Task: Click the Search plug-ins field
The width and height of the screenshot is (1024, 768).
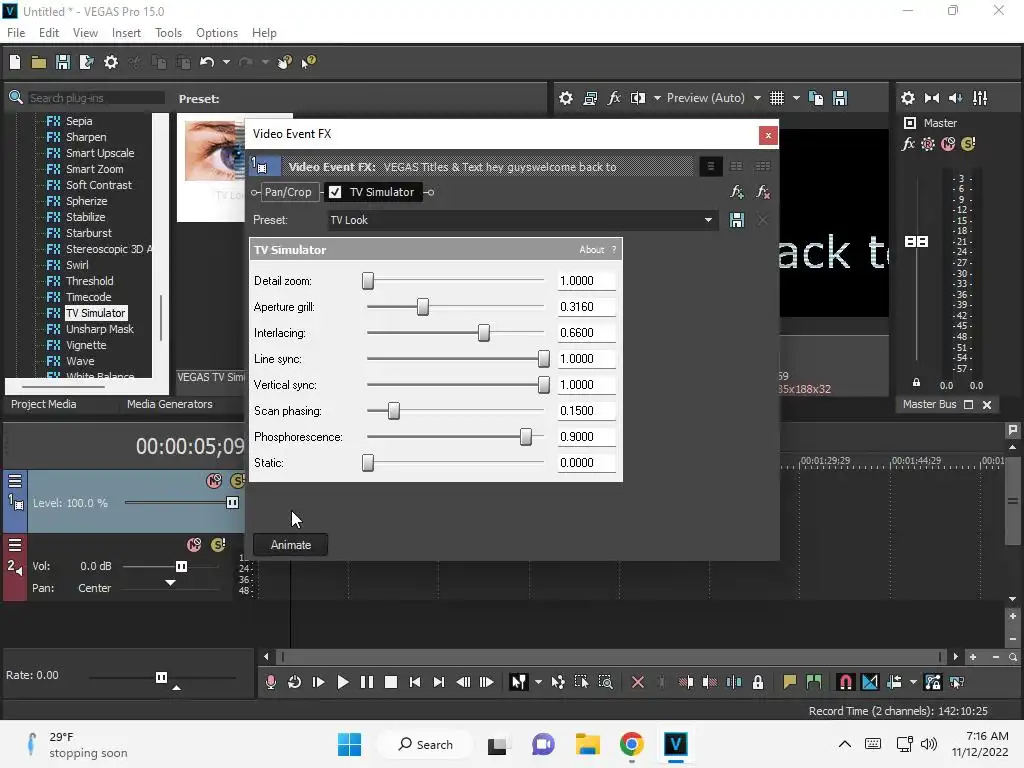Action: pyautogui.click(x=95, y=98)
